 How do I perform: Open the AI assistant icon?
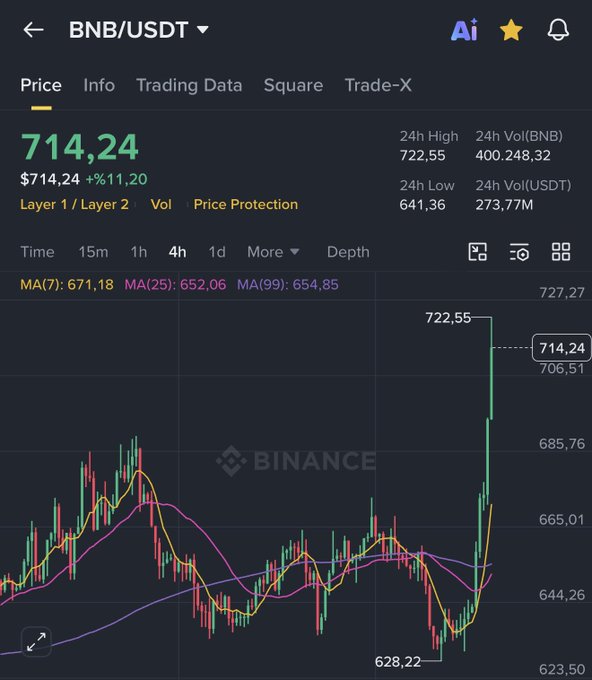pyautogui.click(x=464, y=30)
